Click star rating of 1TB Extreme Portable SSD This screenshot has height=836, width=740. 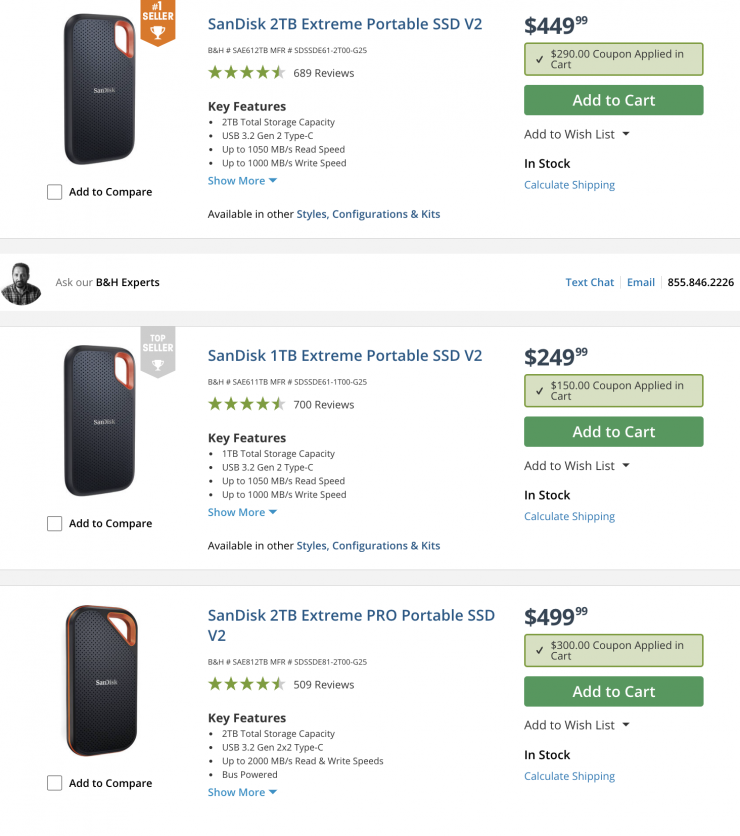(246, 405)
